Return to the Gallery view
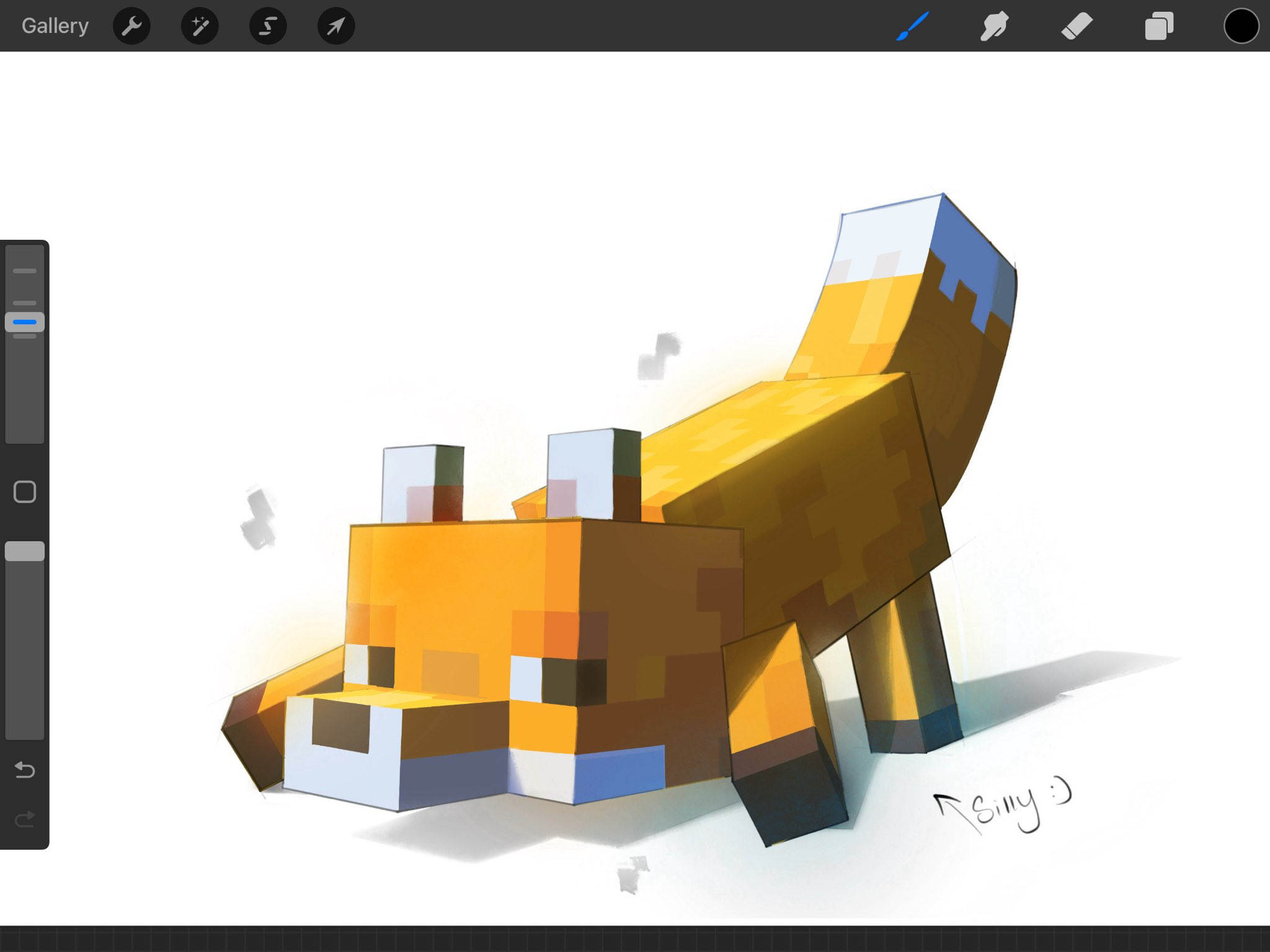This screenshot has height=952, width=1270. (55, 26)
